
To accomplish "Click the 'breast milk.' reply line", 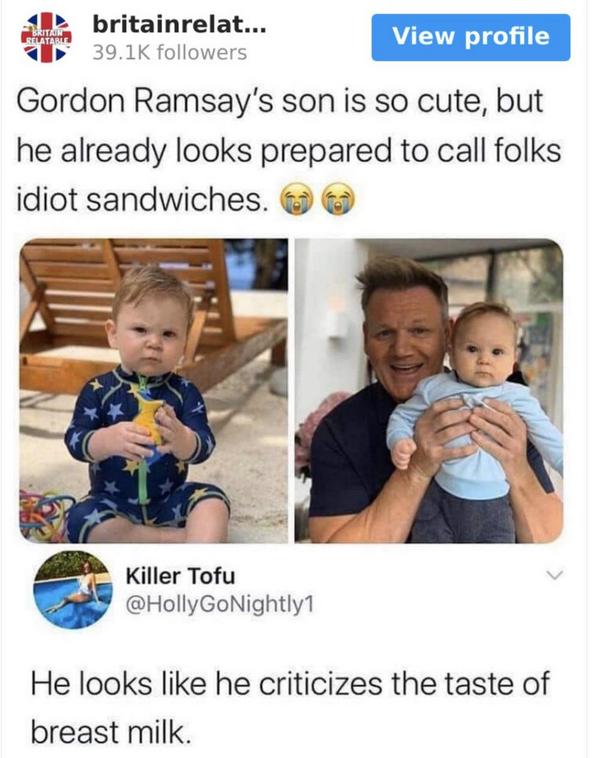I will pyautogui.click(x=108, y=731).
